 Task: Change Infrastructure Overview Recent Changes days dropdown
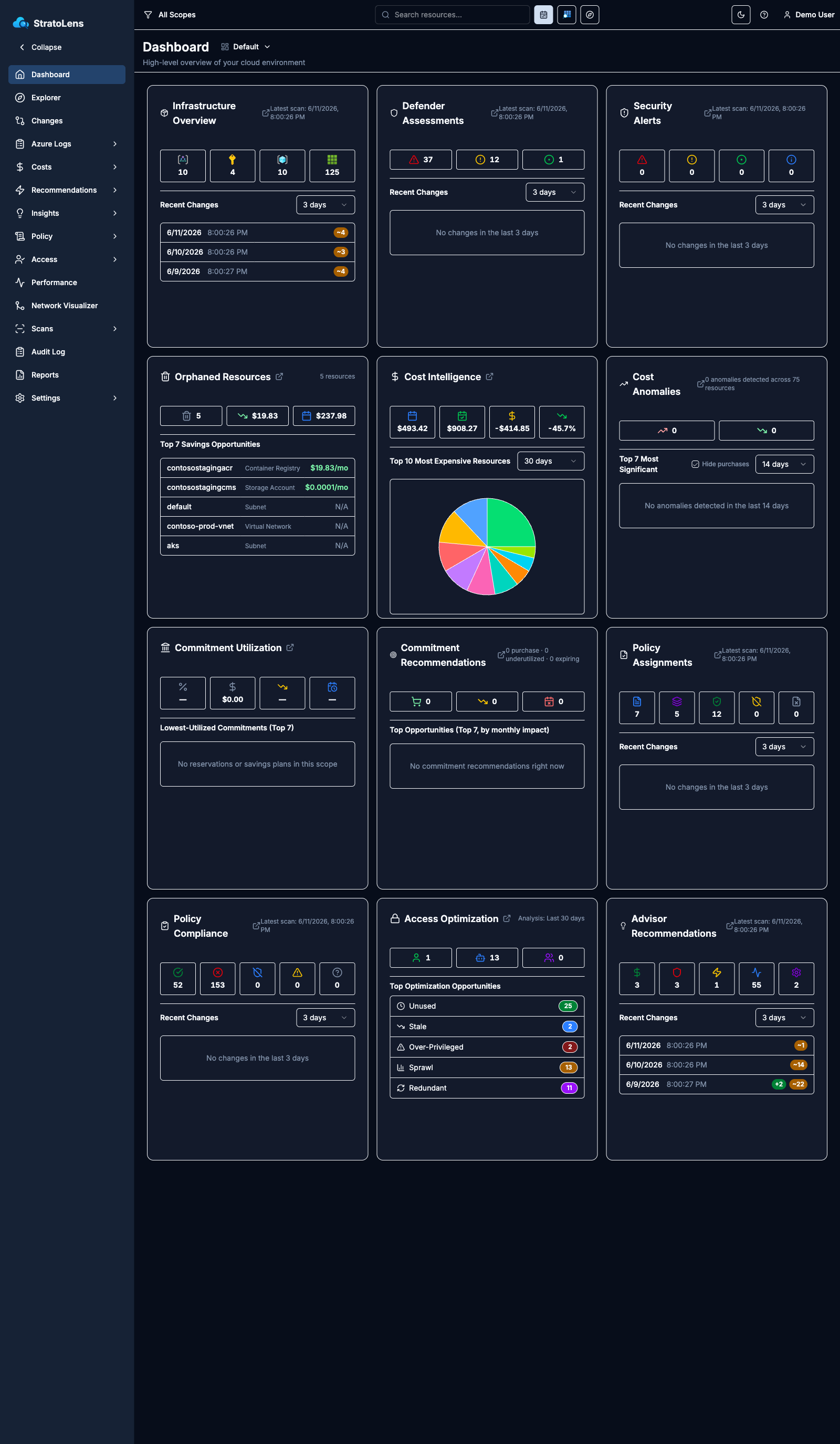point(325,205)
